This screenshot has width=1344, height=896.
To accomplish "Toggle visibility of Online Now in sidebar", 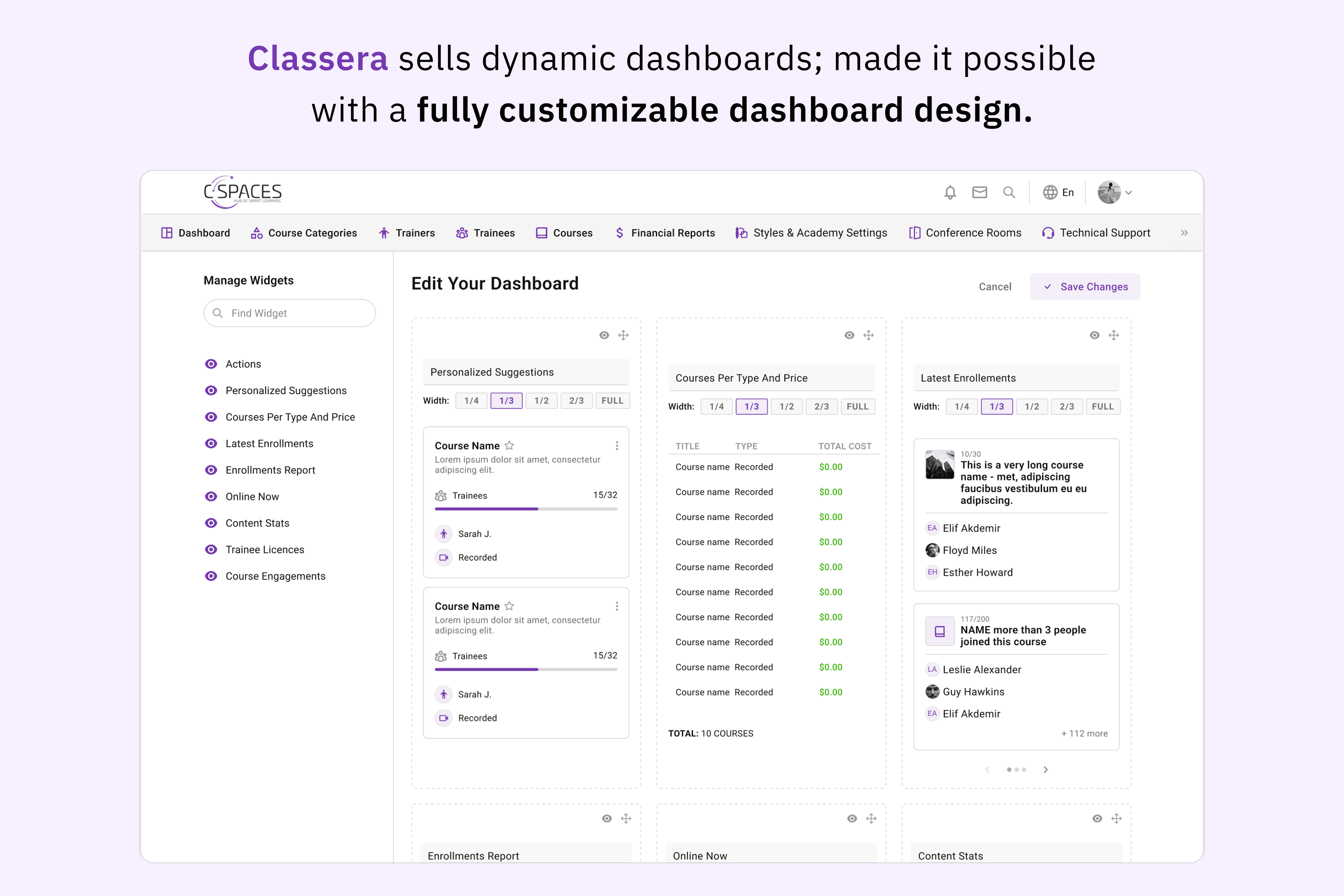I will tap(211, 497).
